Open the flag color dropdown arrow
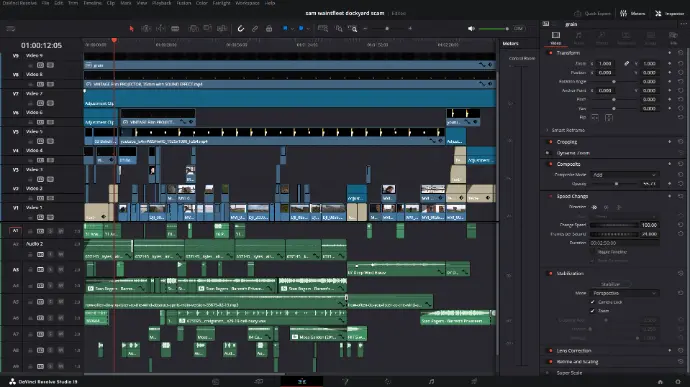This screenshot has width=690, height=387. pos(292,29)
